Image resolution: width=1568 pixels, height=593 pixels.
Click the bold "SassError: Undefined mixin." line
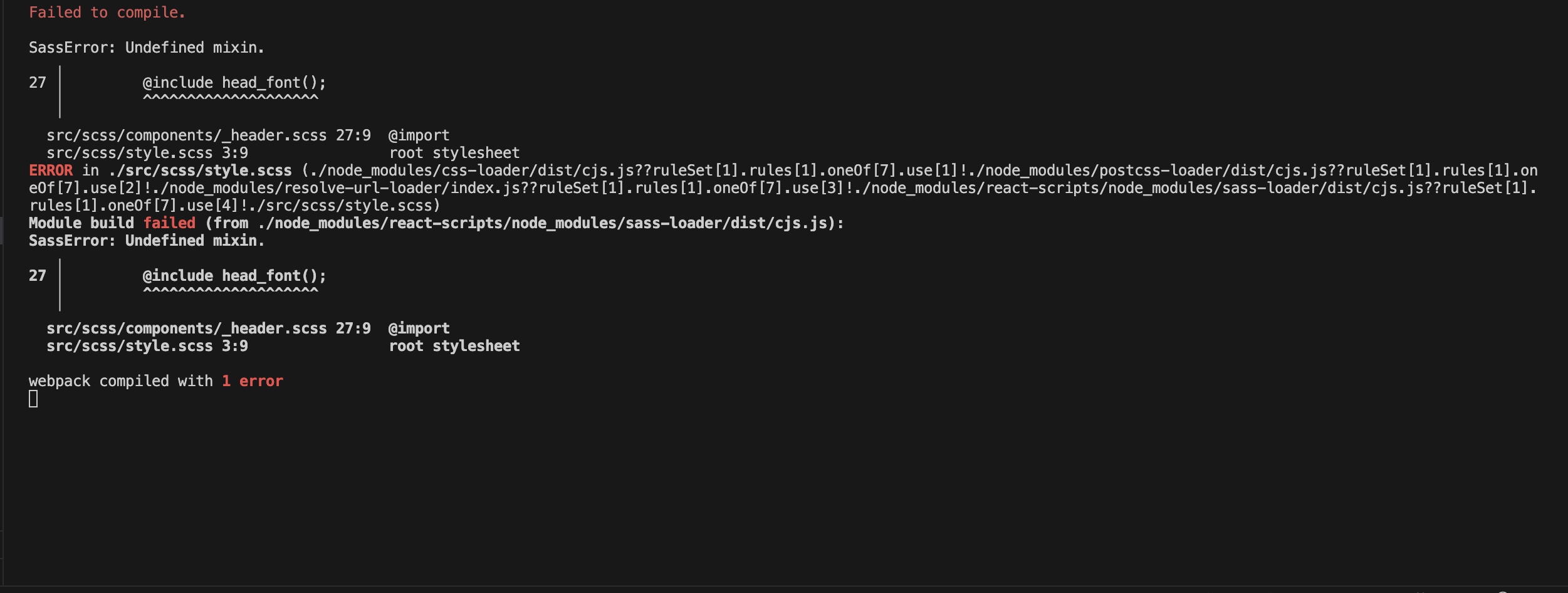(x=147, y=241)
